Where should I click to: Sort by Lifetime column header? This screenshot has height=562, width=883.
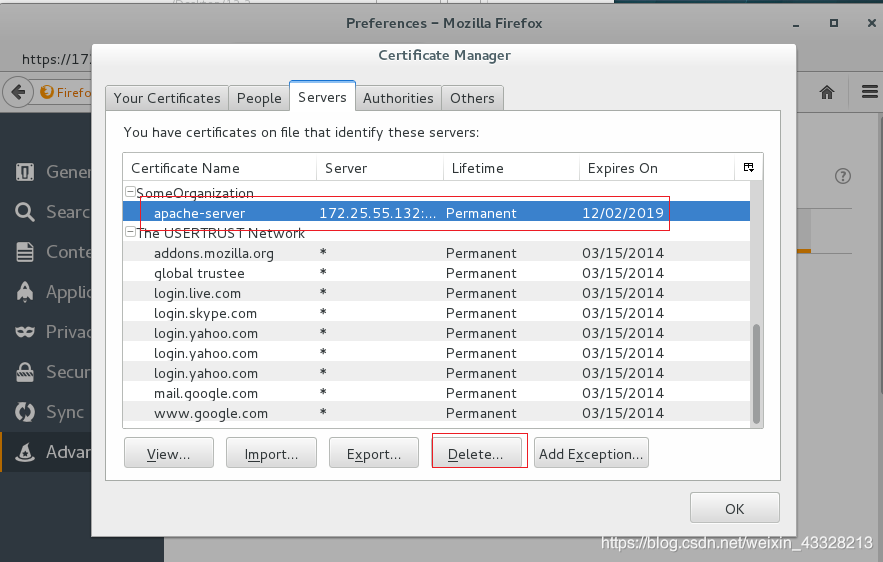[x=511, y=168]
